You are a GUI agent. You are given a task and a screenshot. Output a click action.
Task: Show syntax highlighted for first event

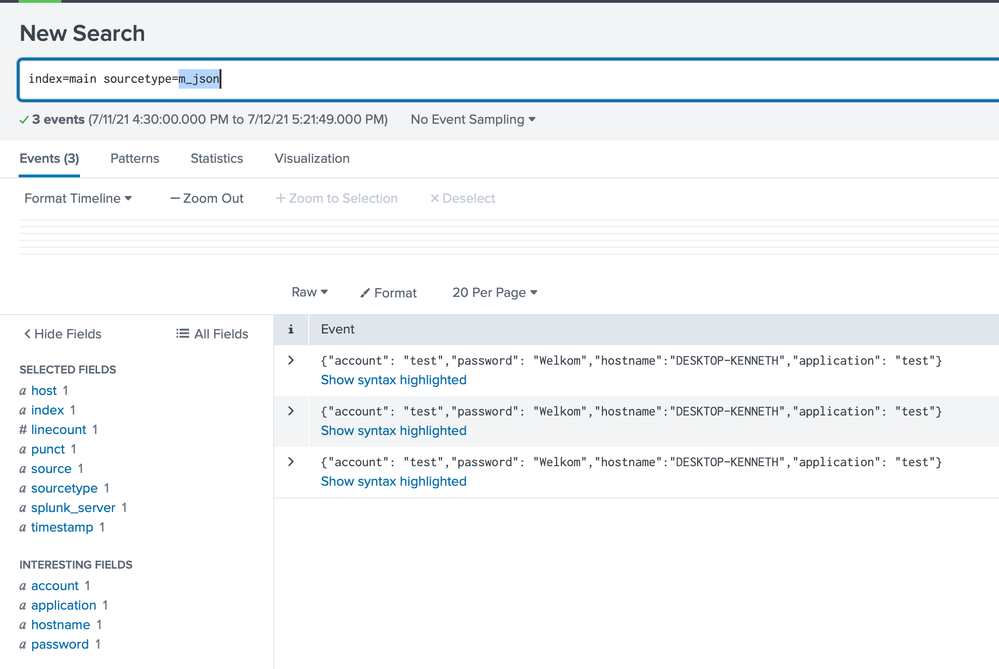pyautogui.click(x=393, y=380)
